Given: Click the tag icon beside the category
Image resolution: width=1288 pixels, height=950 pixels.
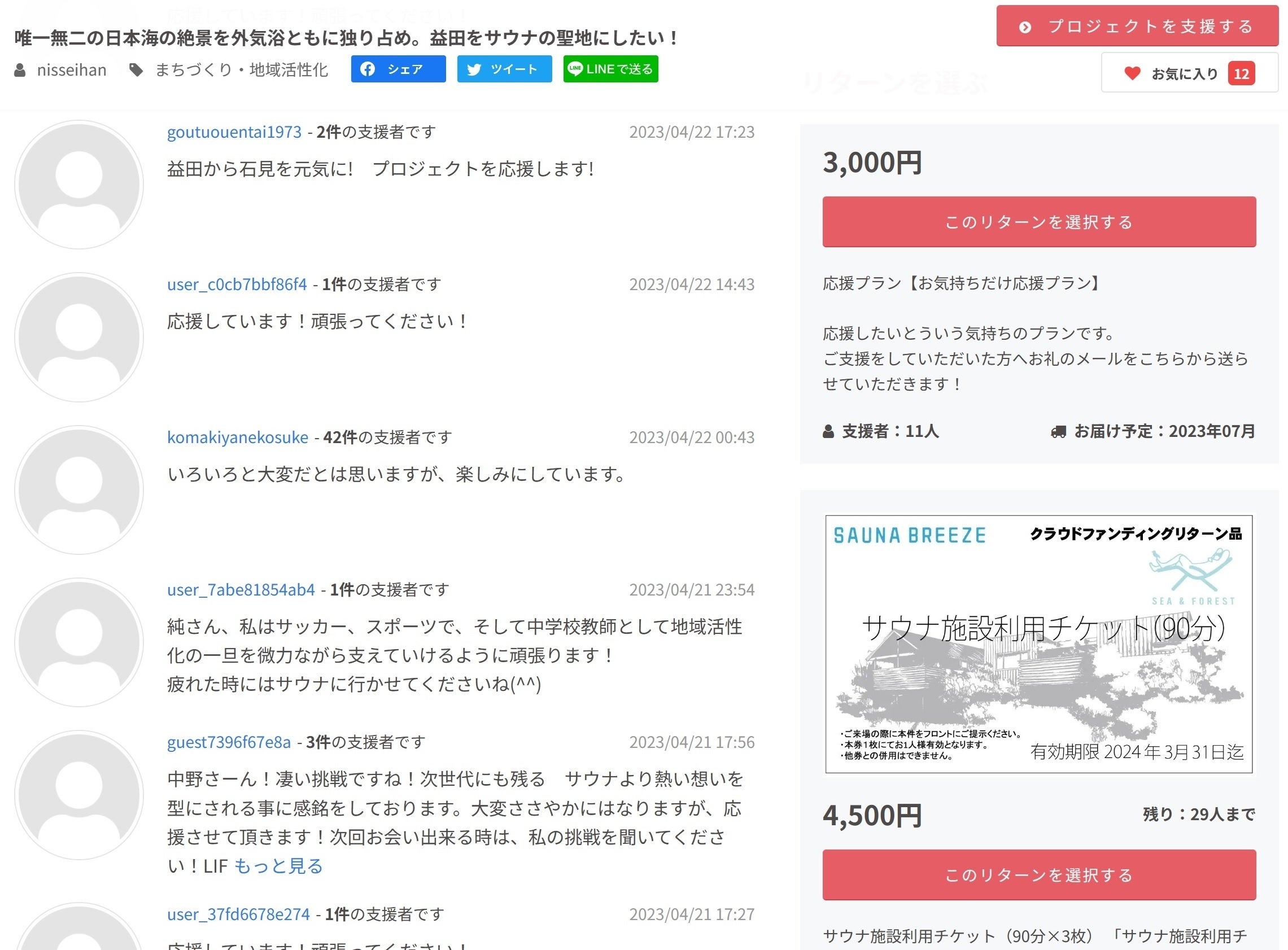Looking at the screenshot, I should point(136,70).
